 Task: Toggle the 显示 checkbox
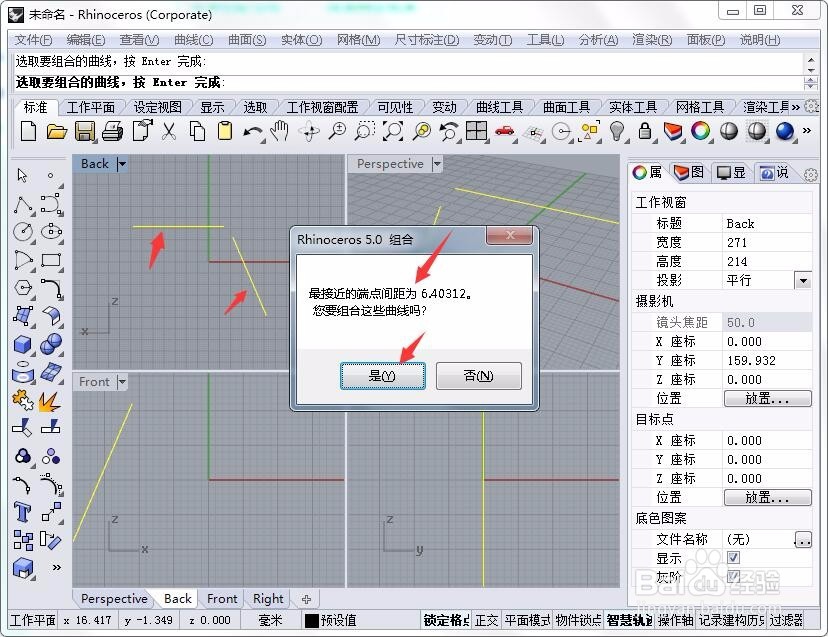[733, 557]
